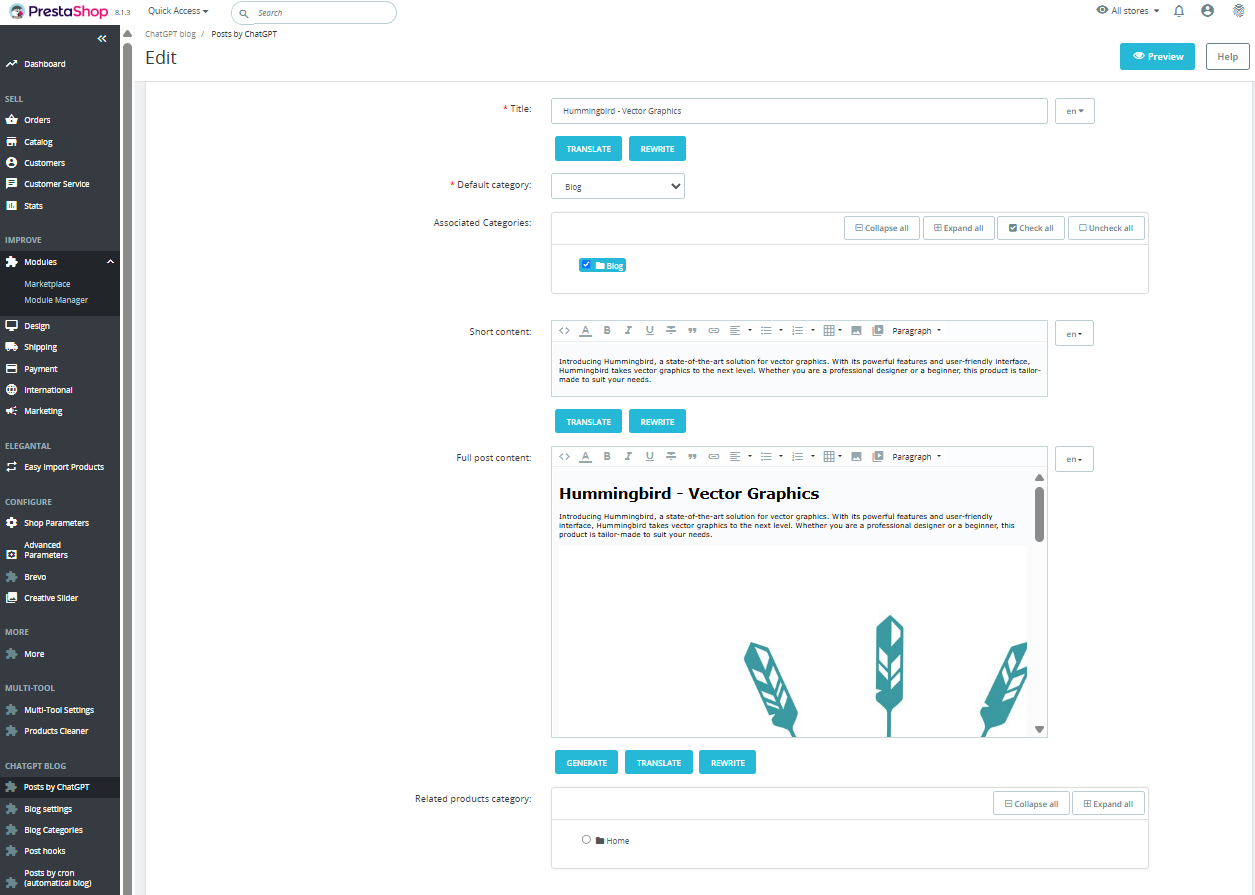Open the notifications bell
The height and width of the screenshot is (895, 1255).
click(x=1179, y=11)
